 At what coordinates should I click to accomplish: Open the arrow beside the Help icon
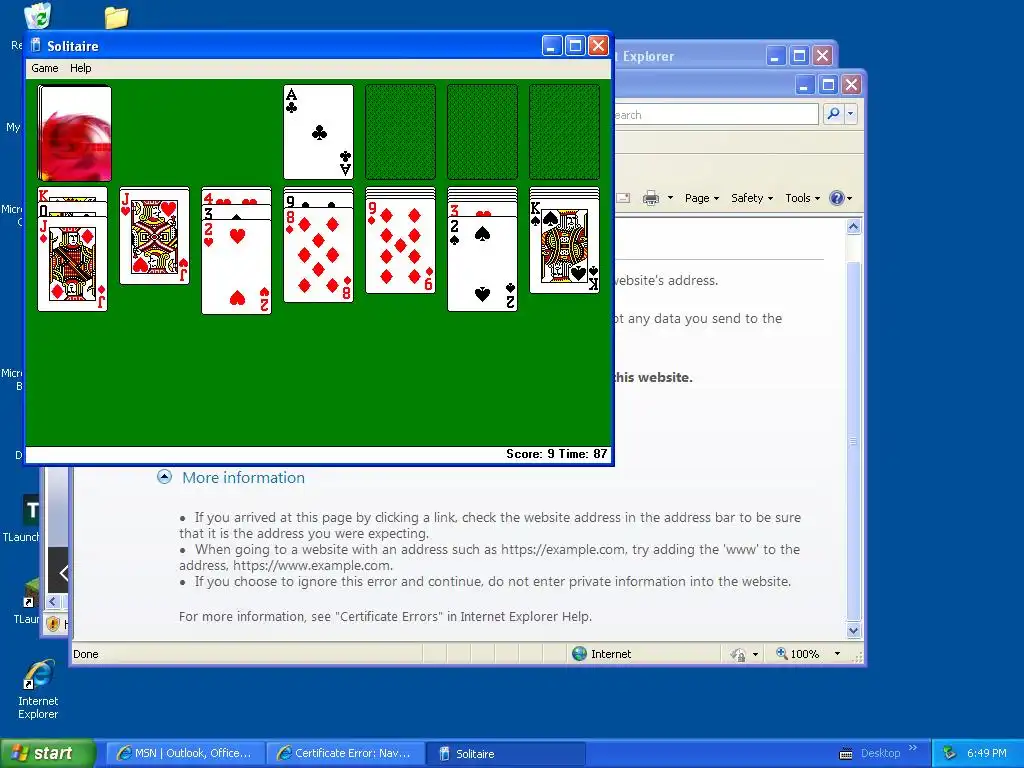tap(850, 199)
